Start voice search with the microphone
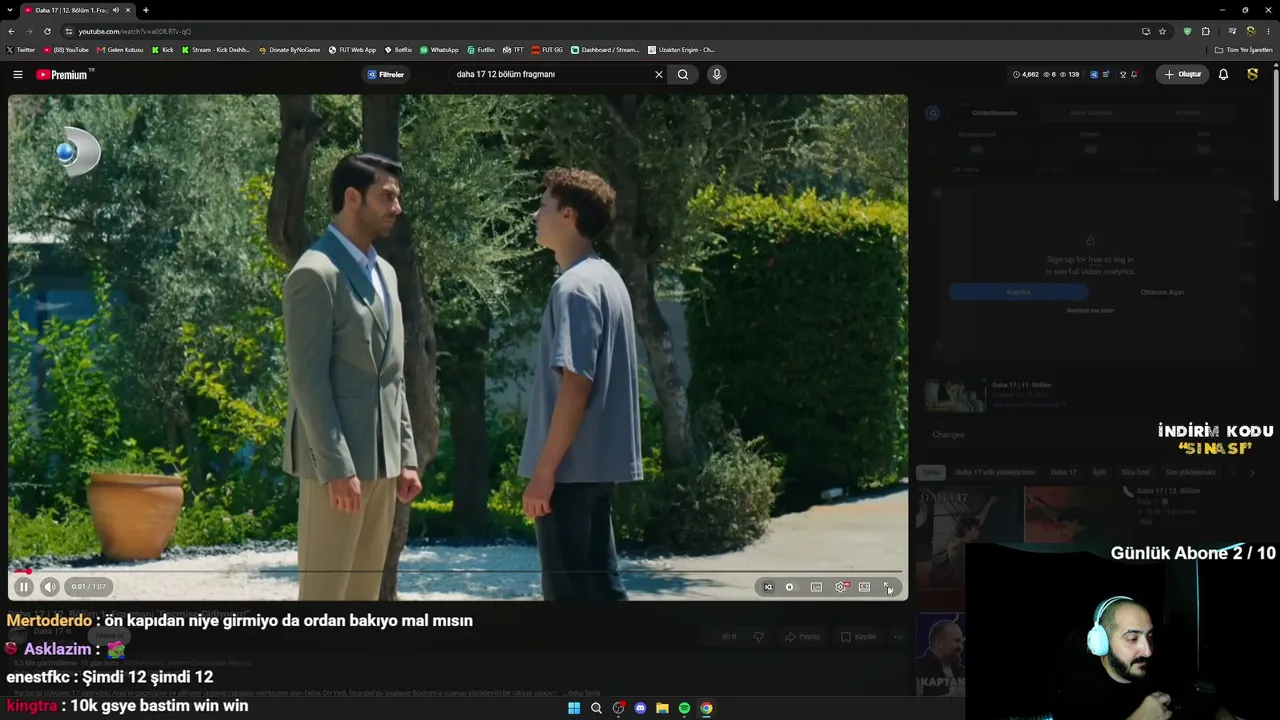The width and height of the screenshot is (1280, 720). point(716,74)
